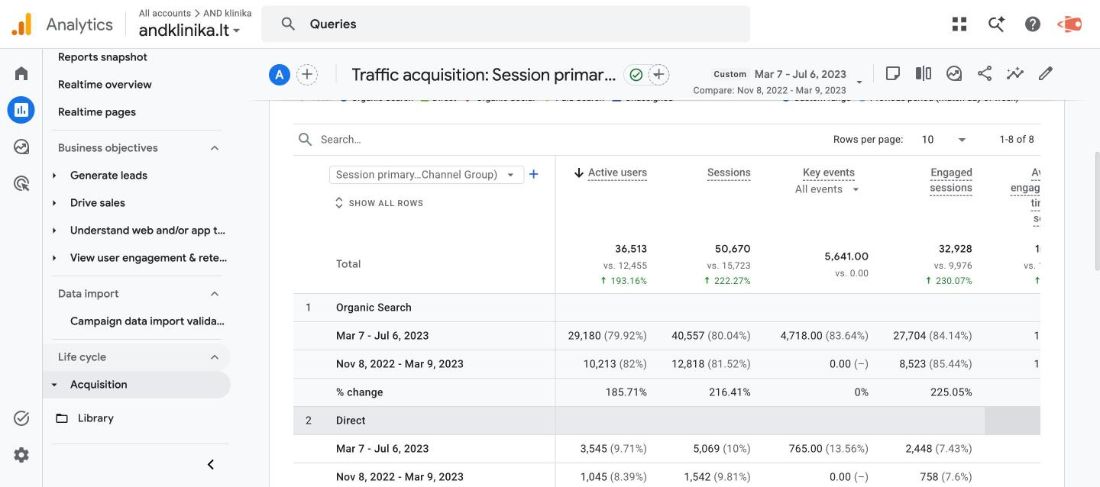Open Realtime pages
The image size is (1100, 487).
tap(97, 112)
